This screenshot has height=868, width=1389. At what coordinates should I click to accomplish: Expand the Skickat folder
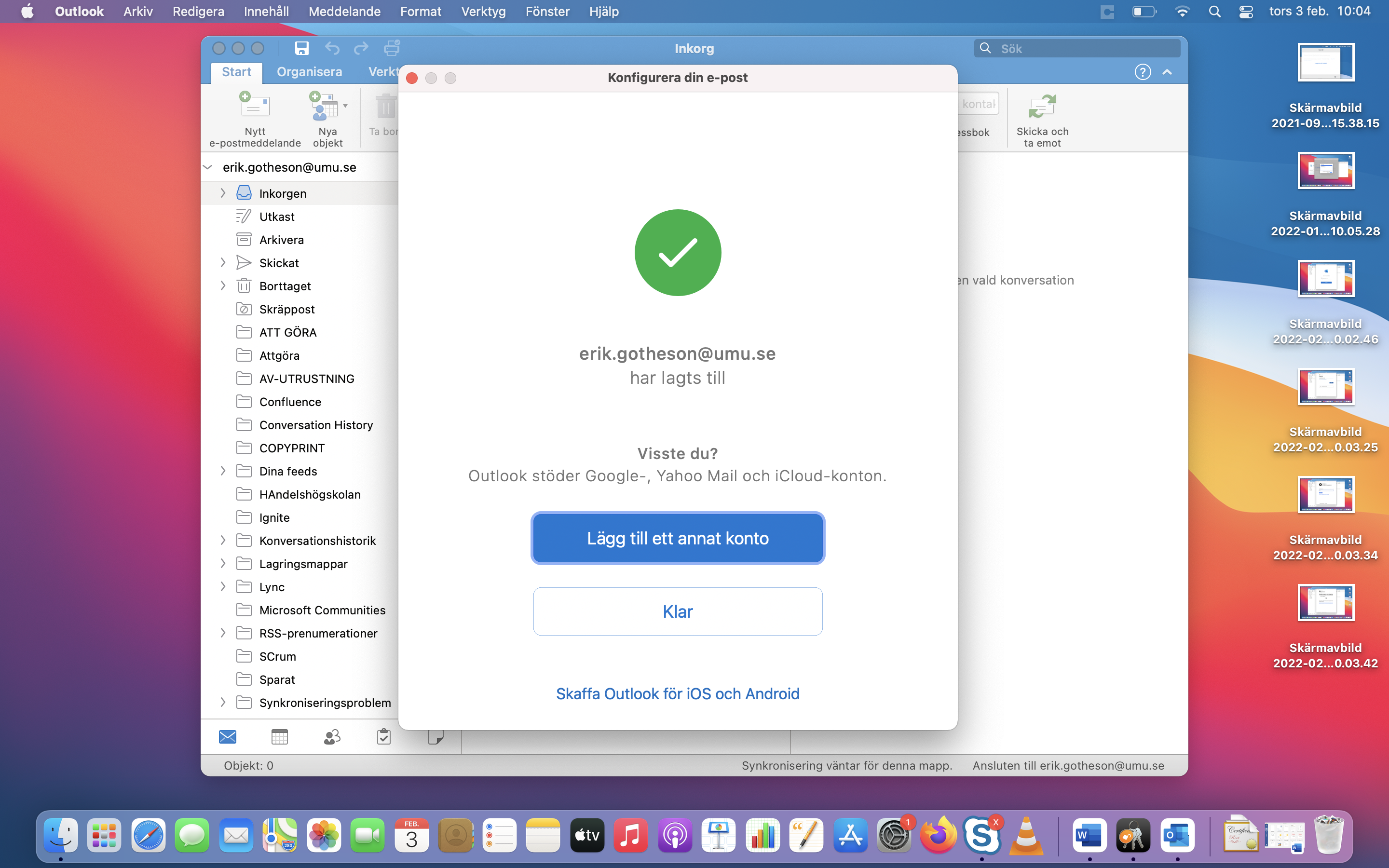[x=223, y=263]
